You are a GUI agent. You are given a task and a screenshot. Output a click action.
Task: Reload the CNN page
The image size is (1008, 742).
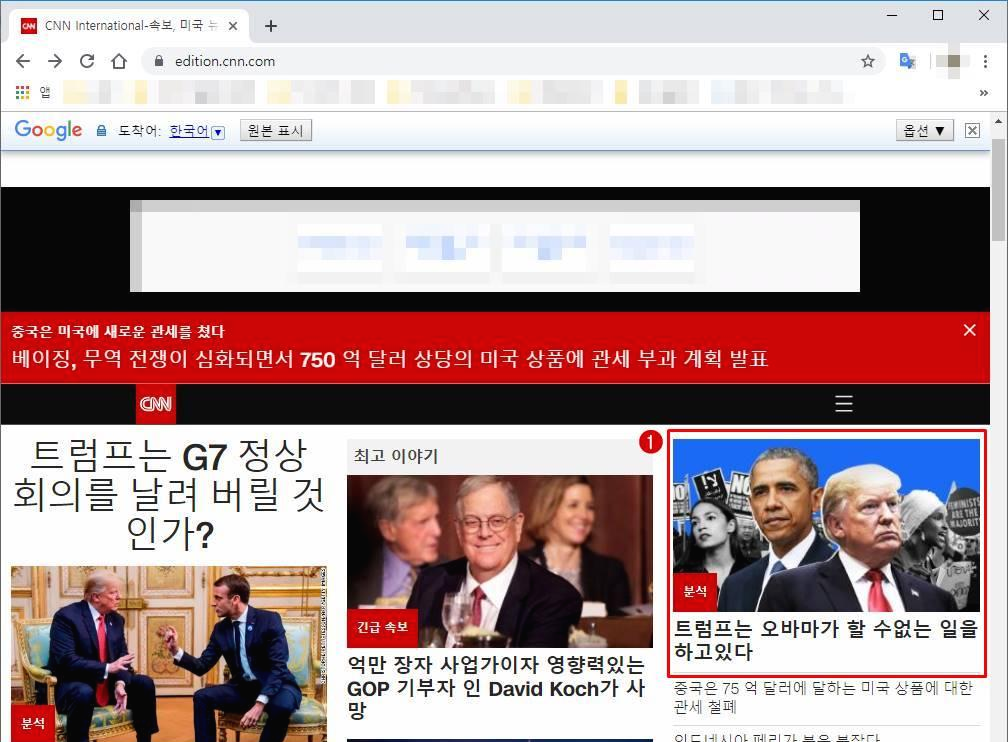coord(87,61)
